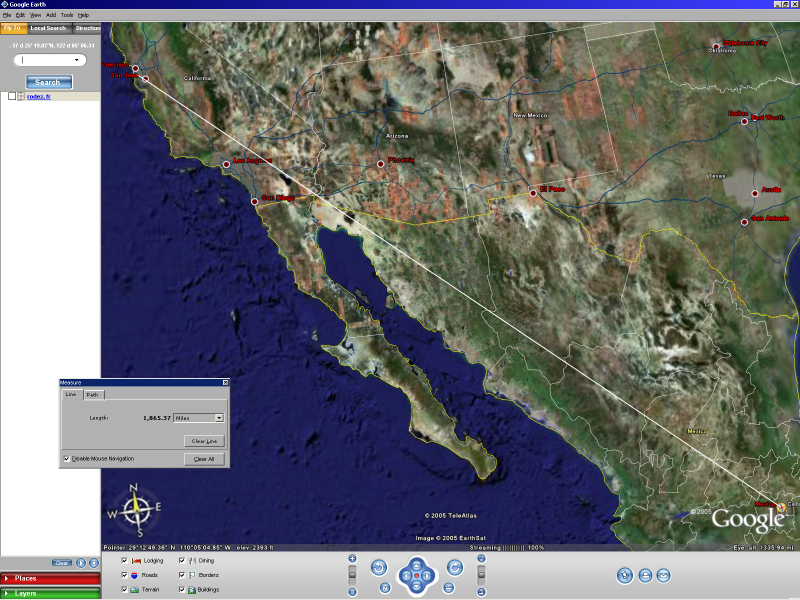Disable the Buildings layer checkbox
The height and width of the screenshot is (600, 800).
click(180, 589)
